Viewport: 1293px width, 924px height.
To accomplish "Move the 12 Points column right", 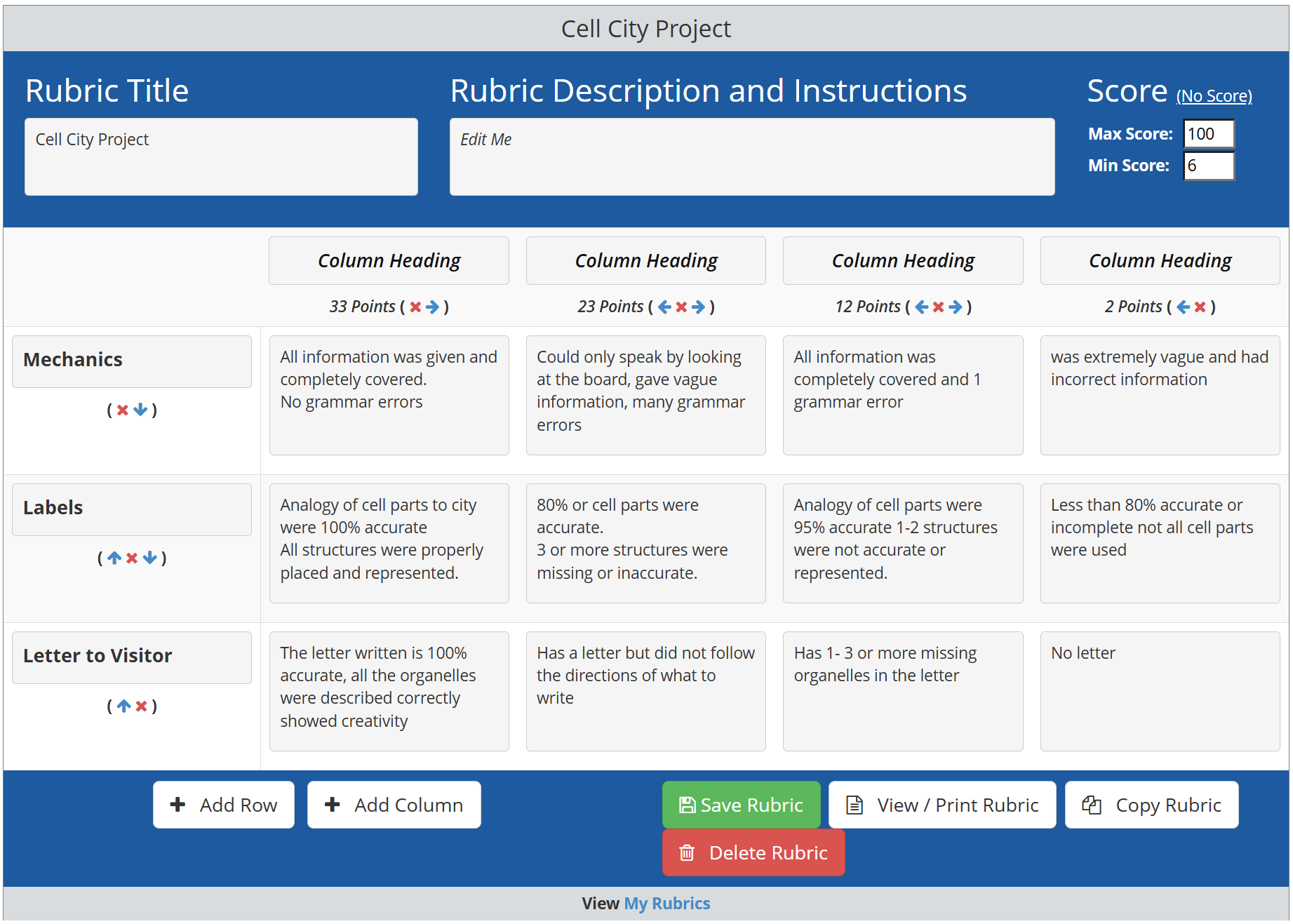I will point(956,307).
